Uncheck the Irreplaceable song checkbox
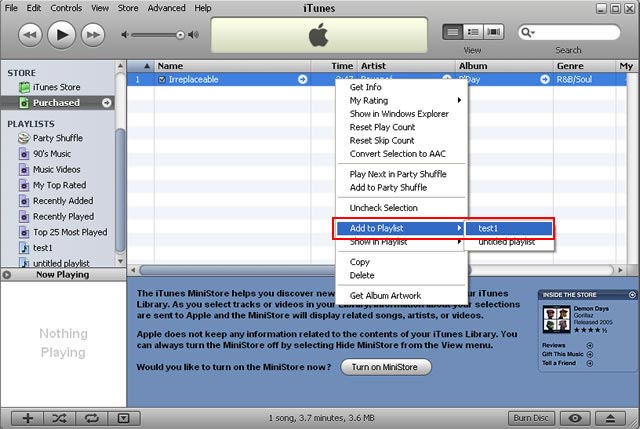Screen dimensions: 640x429 (162, 80)
